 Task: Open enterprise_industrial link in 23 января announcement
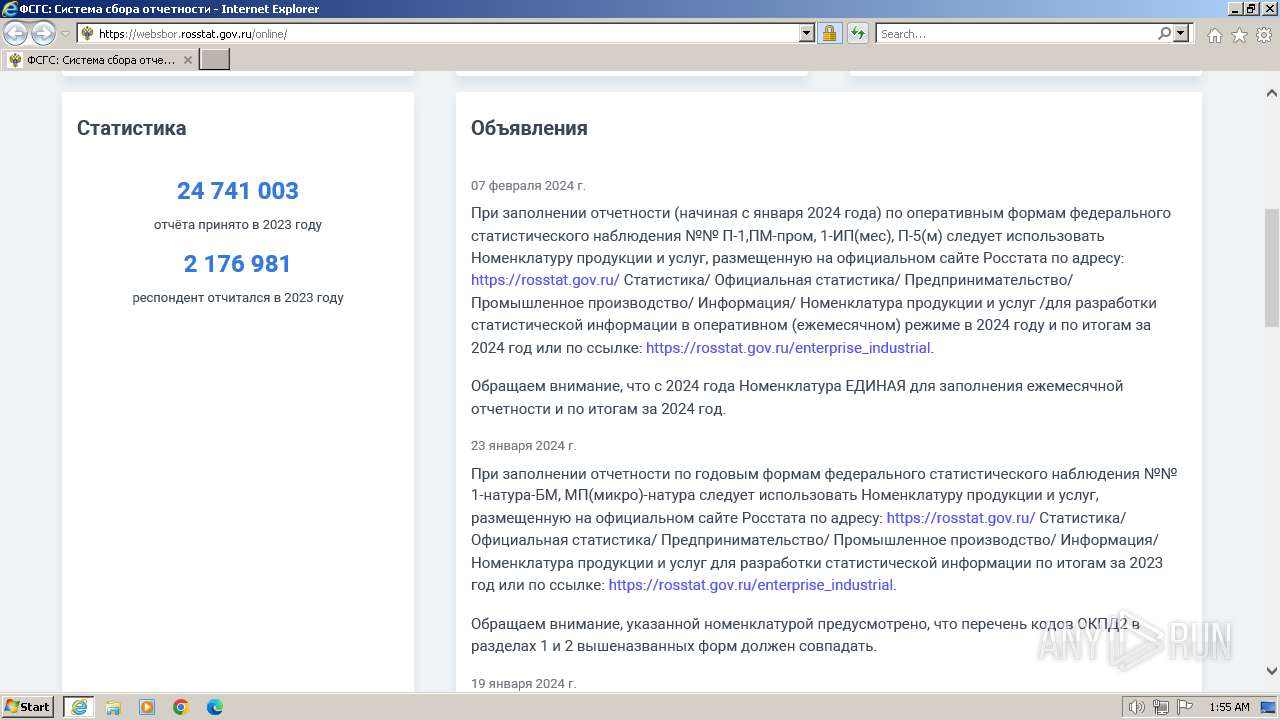(750, 585)
